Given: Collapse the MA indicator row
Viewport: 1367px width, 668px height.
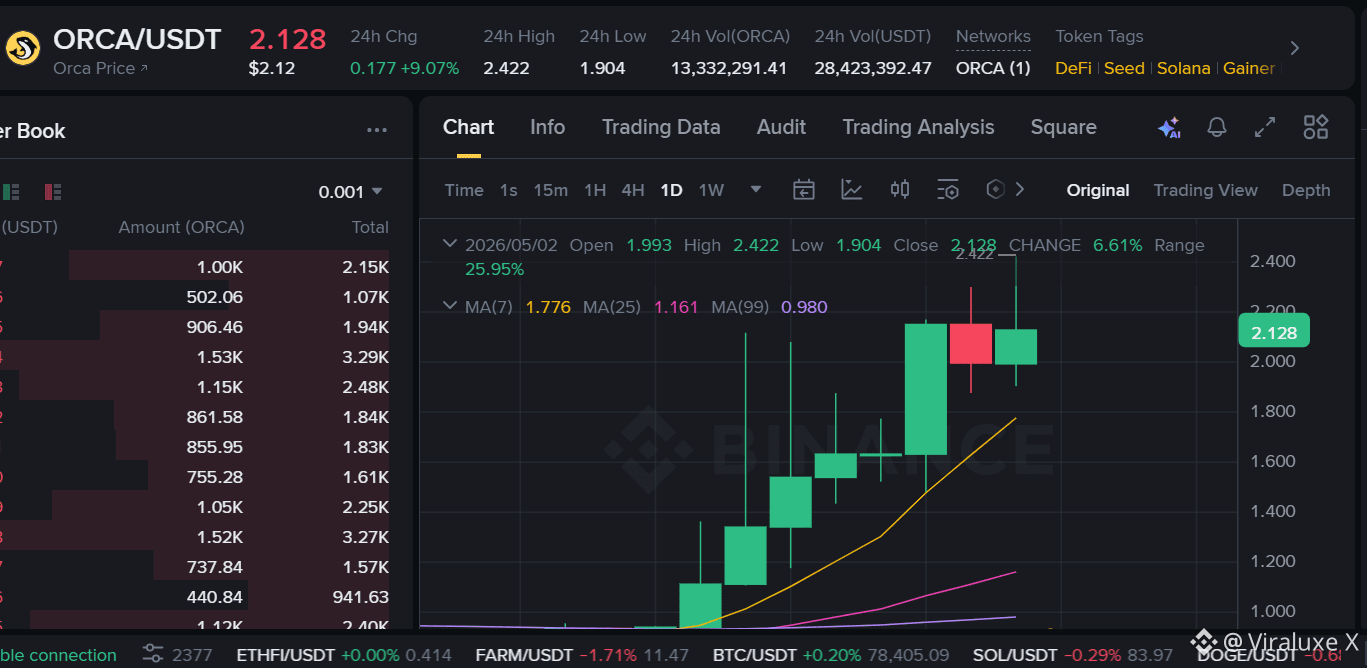Looking at the screenshot, I should pos(450,306).
